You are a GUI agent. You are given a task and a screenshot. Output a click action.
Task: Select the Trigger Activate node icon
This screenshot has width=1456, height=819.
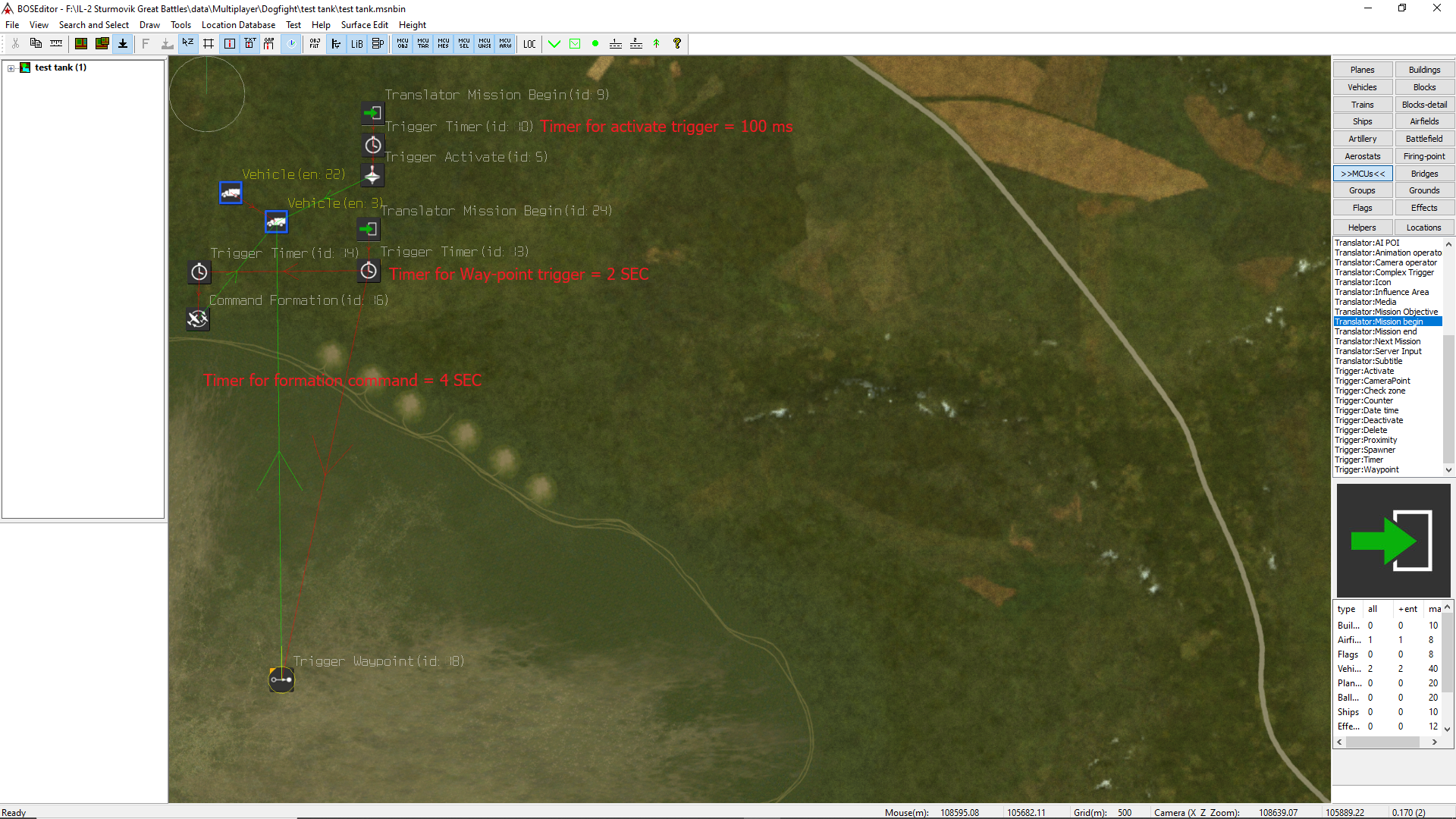coord(372,176)
